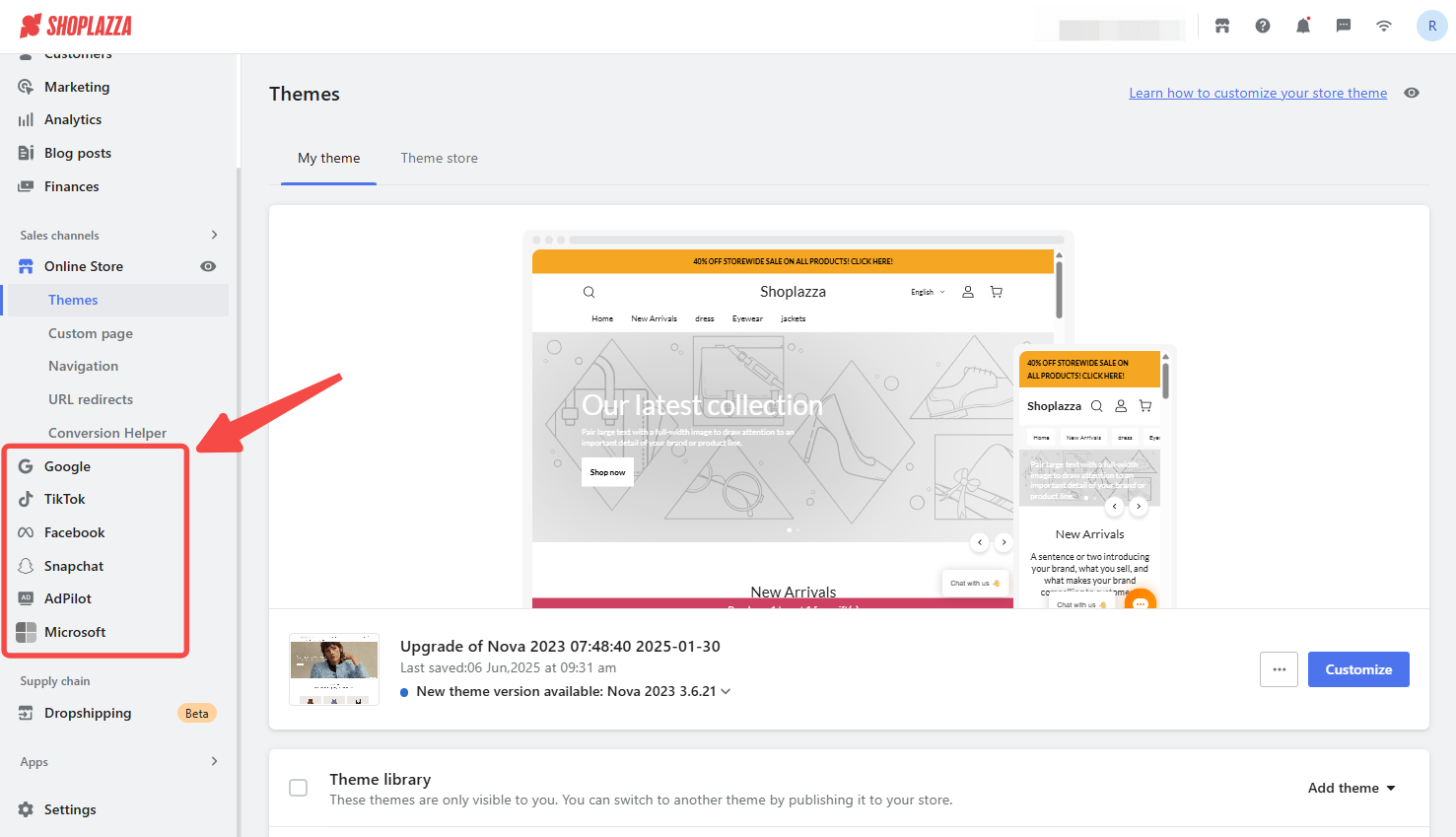Click the jackets nav link in preview

tap(793, 318)
